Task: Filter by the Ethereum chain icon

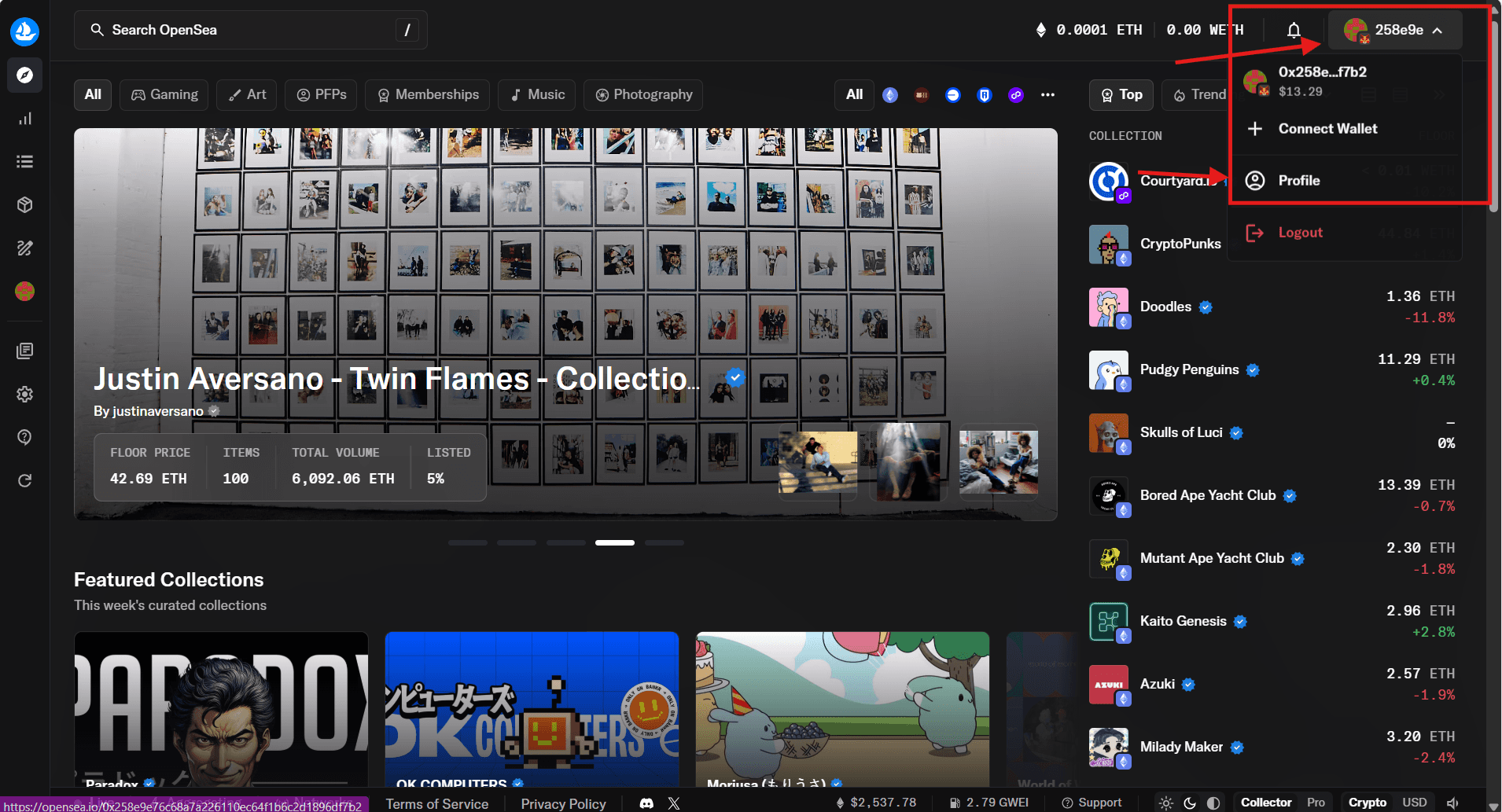Action: (x=890, y=95)
